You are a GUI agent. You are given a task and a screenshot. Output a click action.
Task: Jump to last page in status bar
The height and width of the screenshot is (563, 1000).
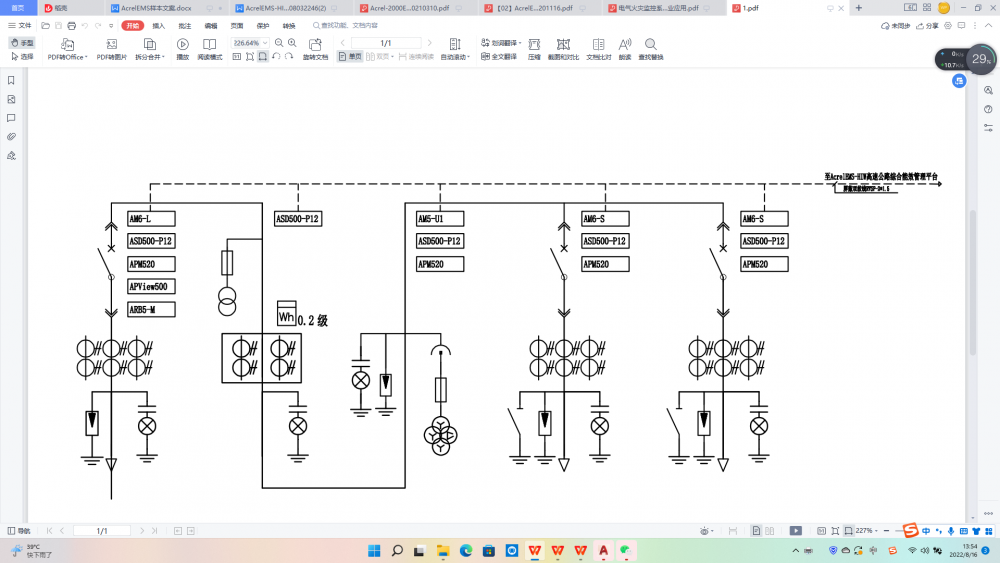click(x=154, y=530)
